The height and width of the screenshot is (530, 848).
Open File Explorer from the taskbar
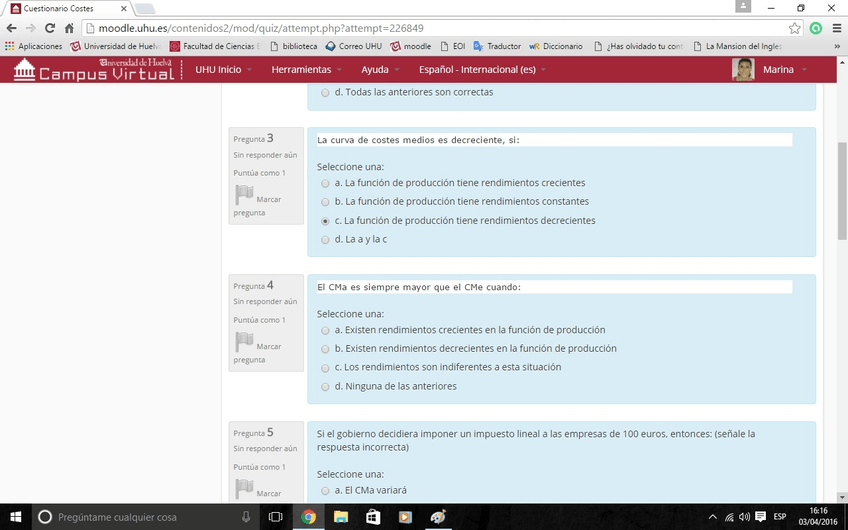click(341, 517)
